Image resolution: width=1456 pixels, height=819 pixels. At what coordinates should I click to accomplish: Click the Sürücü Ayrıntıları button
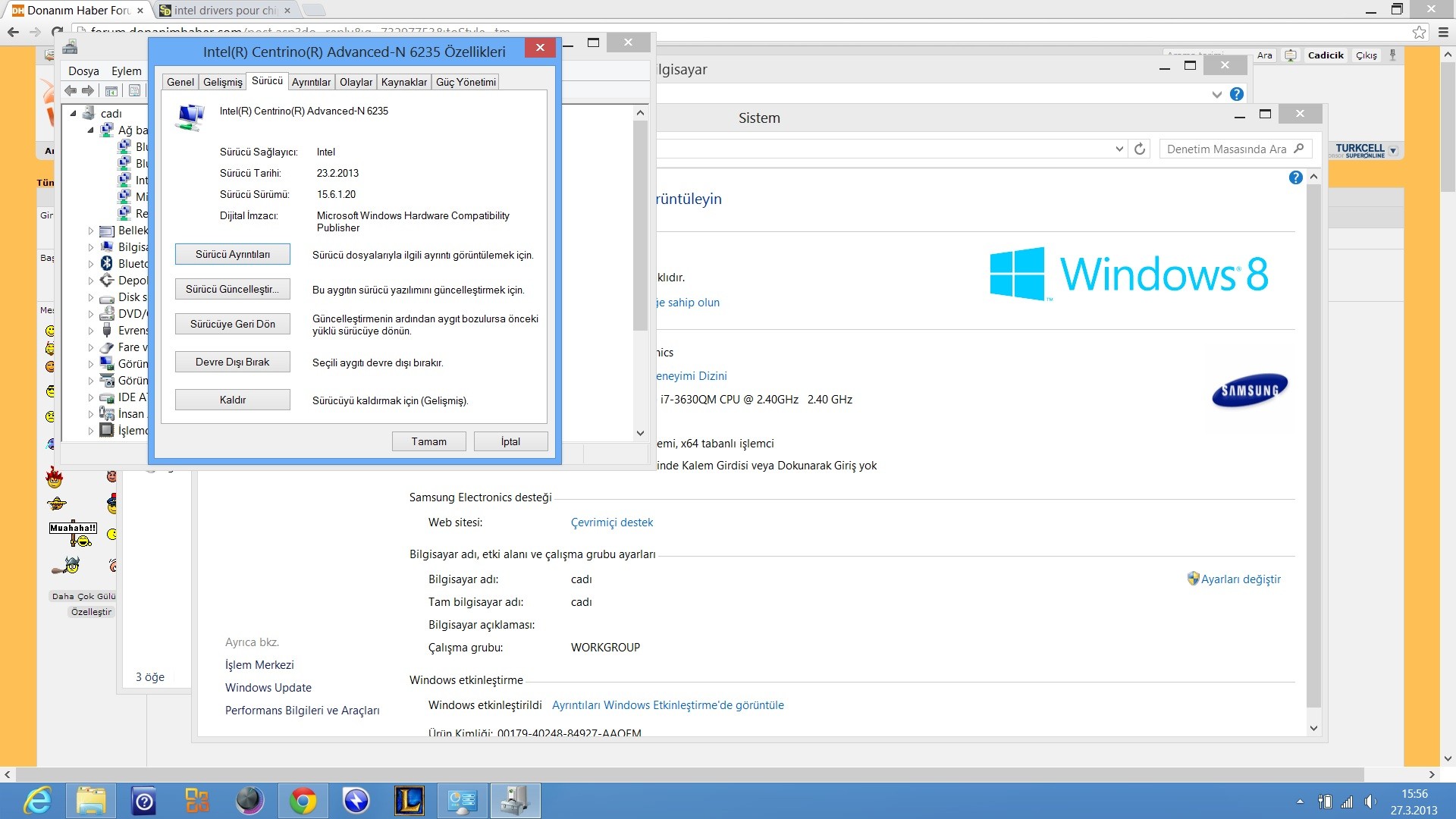click(233, 254)
